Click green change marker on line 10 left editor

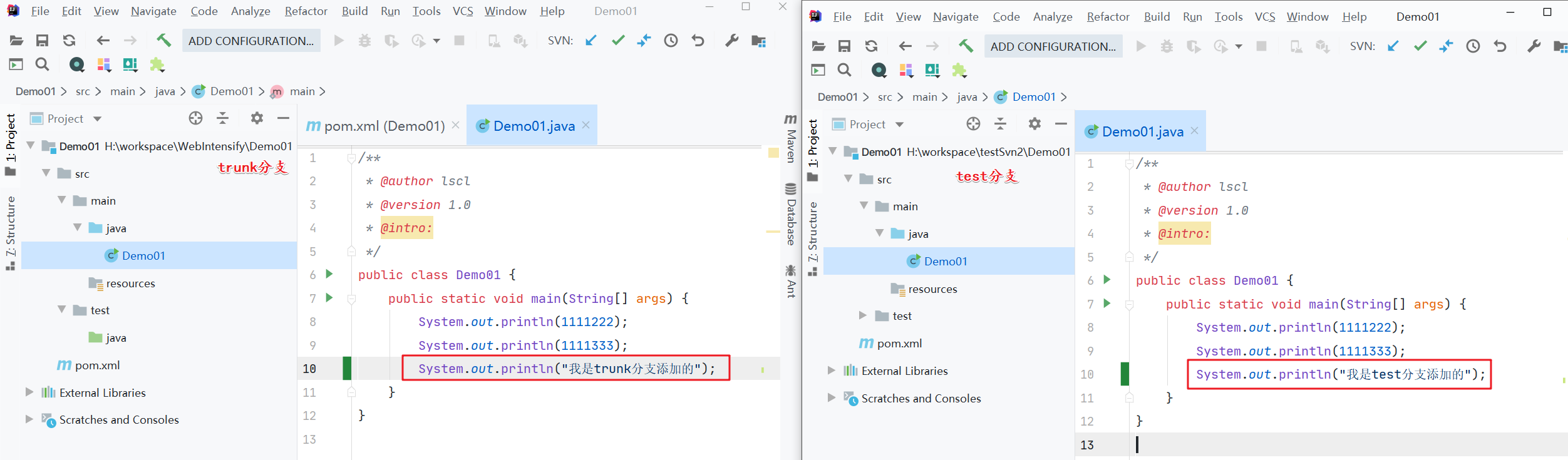click(347, 368)
